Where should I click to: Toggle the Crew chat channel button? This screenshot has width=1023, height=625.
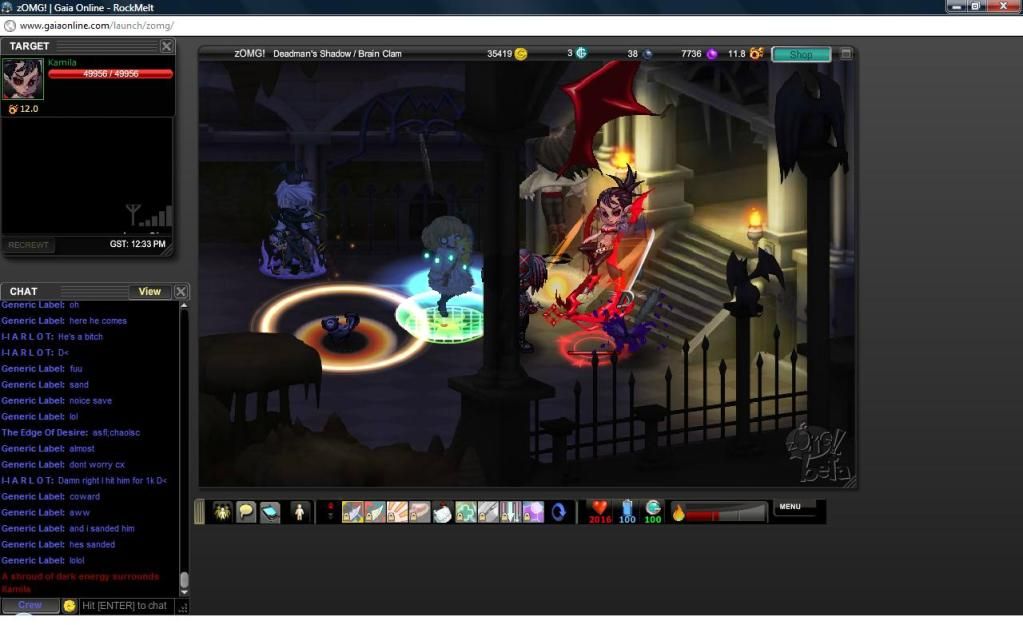tap(30, 605)
